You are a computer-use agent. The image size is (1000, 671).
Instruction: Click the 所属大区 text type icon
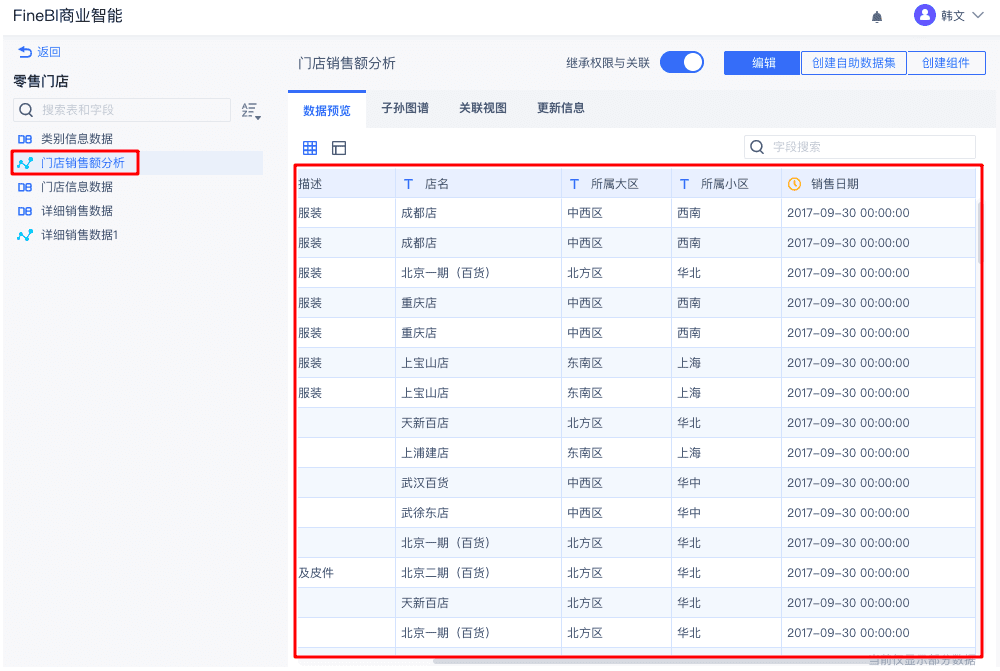pos(574,184)
